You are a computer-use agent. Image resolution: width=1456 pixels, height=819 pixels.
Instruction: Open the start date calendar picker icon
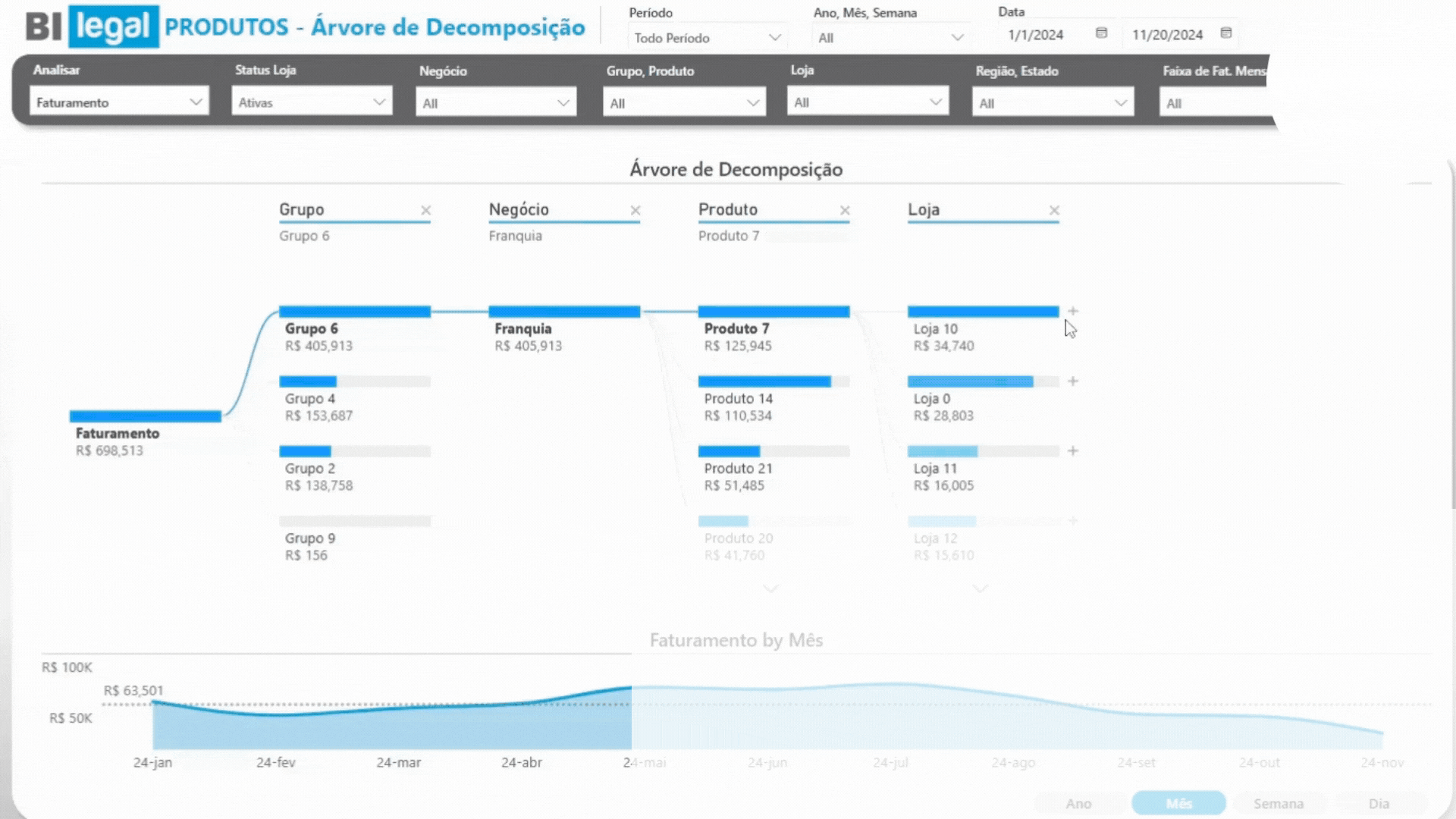point(1101,33)
